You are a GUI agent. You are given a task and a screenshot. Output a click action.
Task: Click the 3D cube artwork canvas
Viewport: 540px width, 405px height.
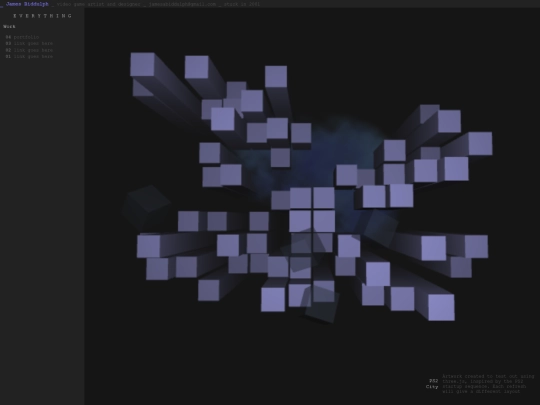coord(312,207)
